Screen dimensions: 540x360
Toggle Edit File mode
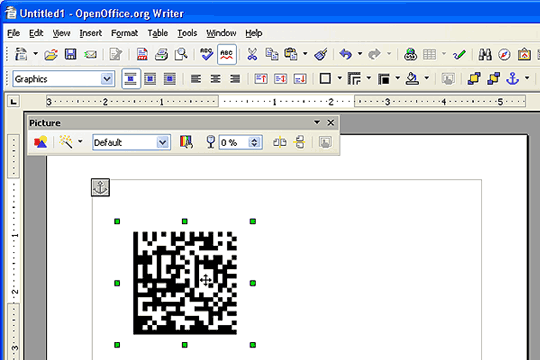(x=116, y=54)
